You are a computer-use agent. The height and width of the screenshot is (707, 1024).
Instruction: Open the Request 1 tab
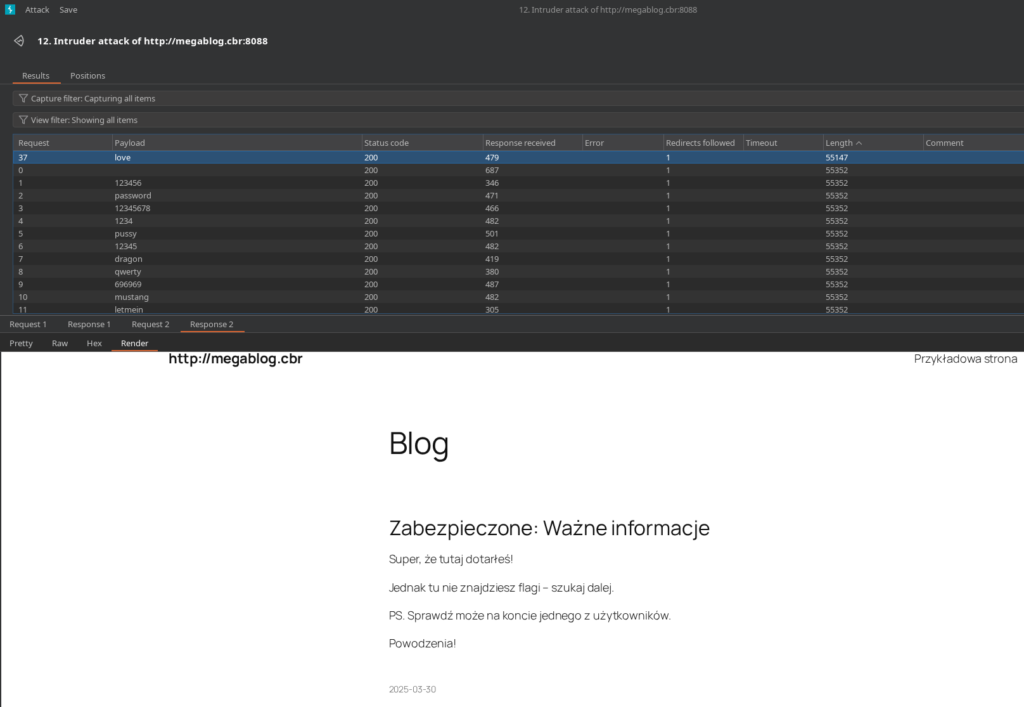28,325
